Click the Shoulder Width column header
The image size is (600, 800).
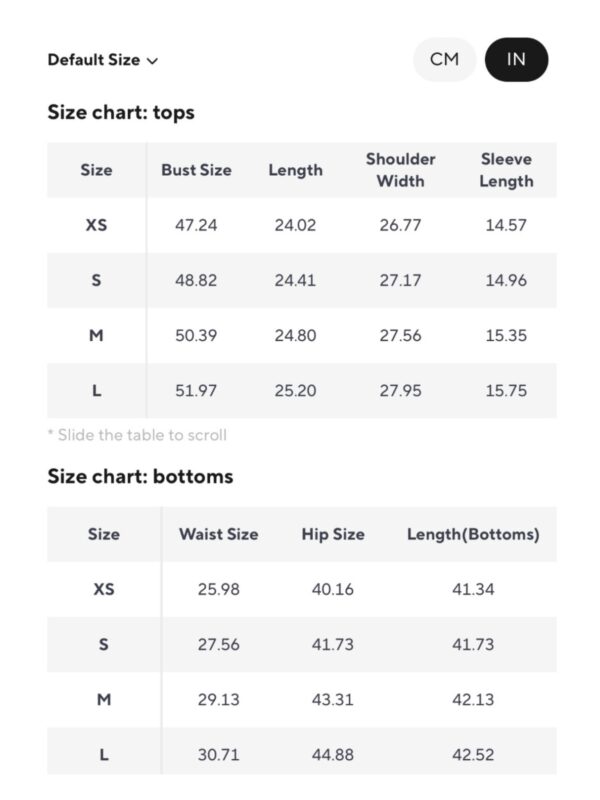point(401,170)
